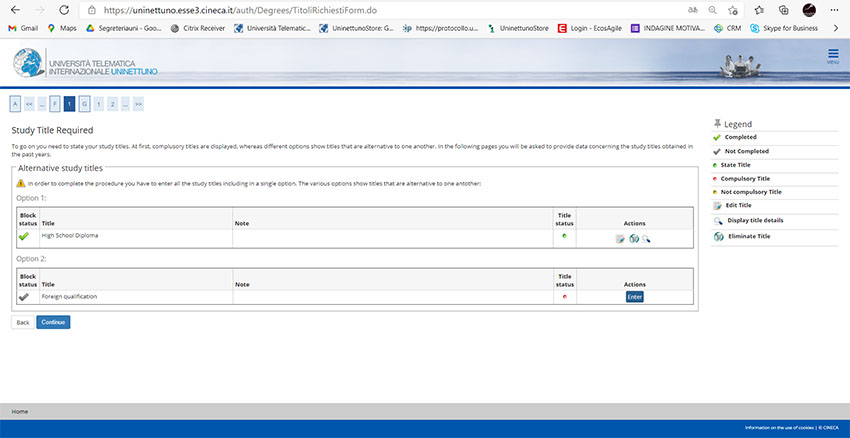Screen dimensions: 850x438
Task: Open the Maps bookmark
Action: [64, 28]
